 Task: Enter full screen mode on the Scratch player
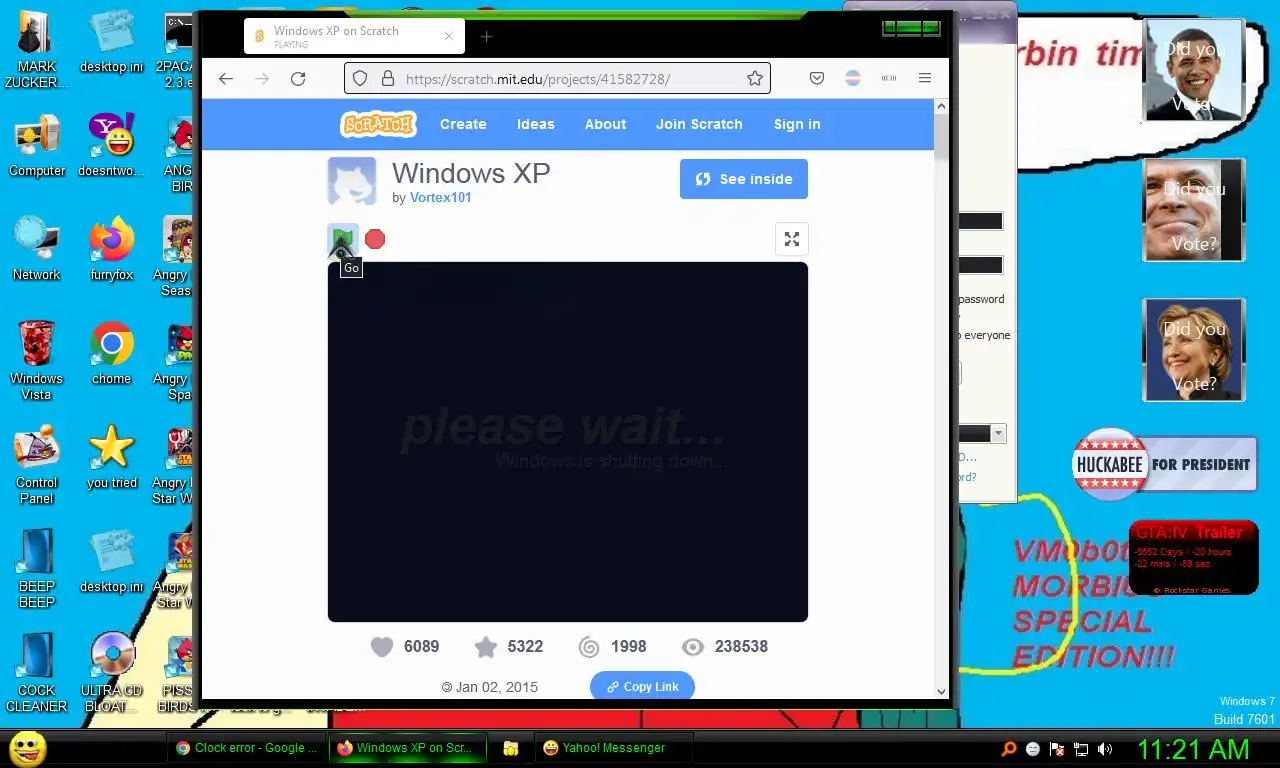pos(792,239)
